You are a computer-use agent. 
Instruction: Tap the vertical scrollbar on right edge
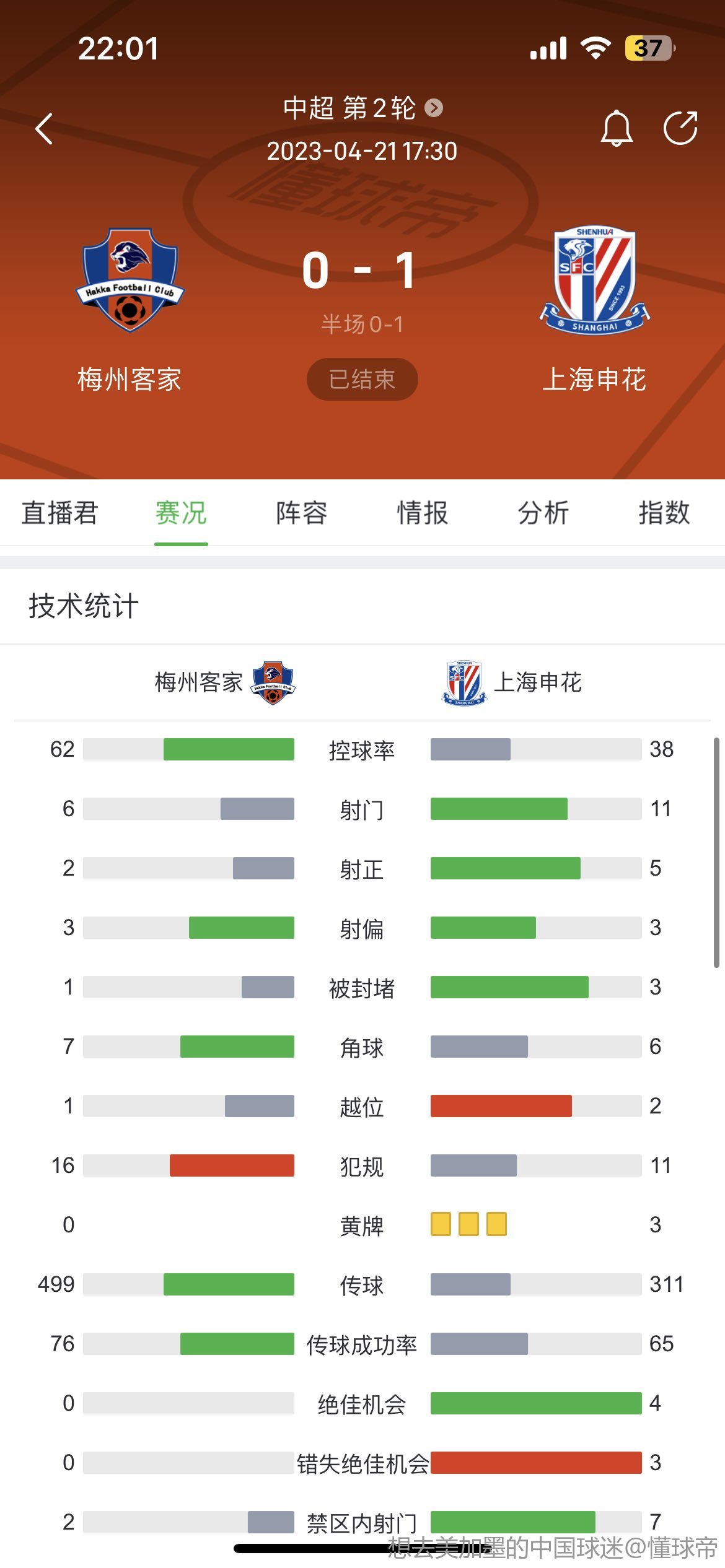(716, 852)
